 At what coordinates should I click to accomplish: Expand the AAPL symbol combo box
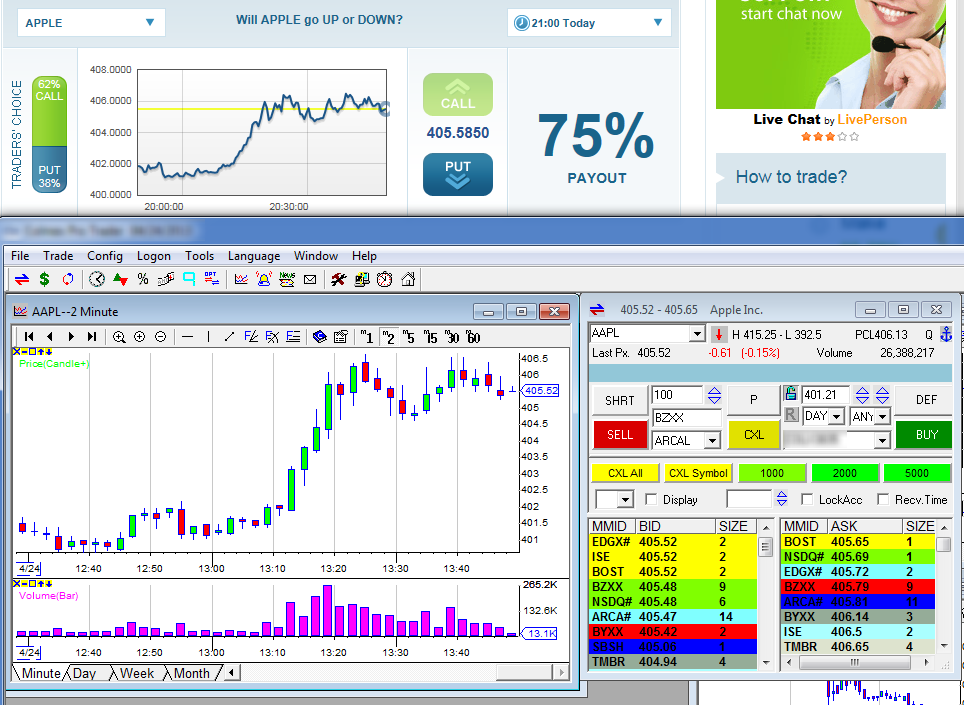[697, 334]
